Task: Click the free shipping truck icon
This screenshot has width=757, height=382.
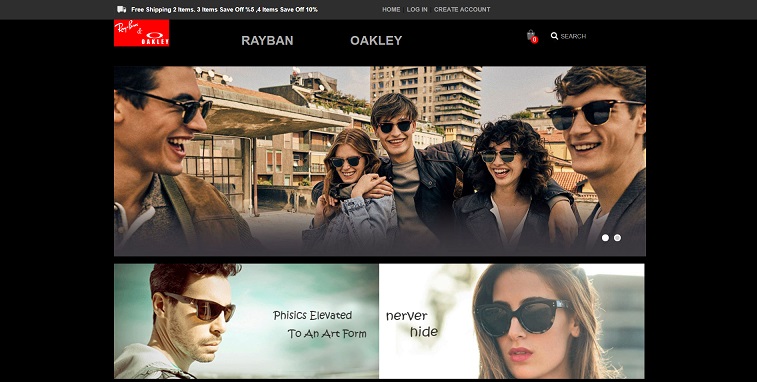Action: 122,9
